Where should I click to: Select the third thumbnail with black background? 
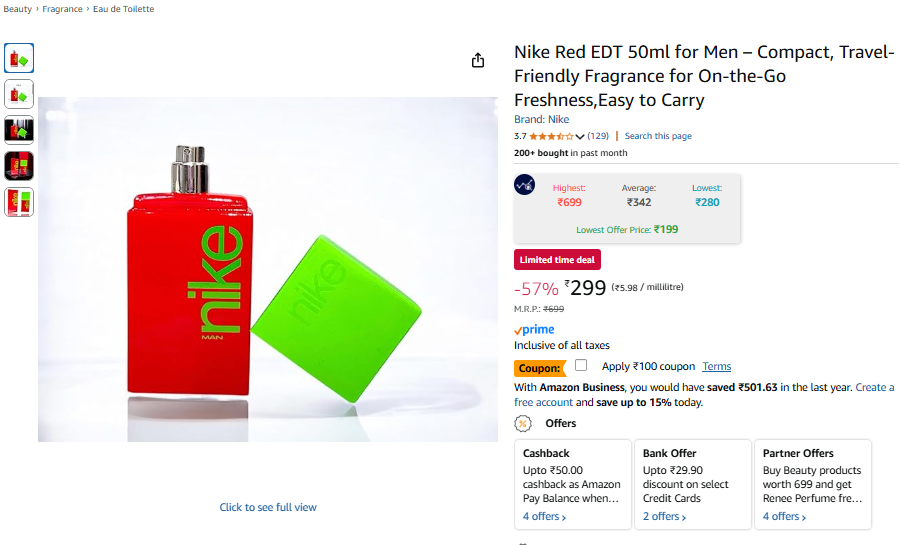coord(19,130)
